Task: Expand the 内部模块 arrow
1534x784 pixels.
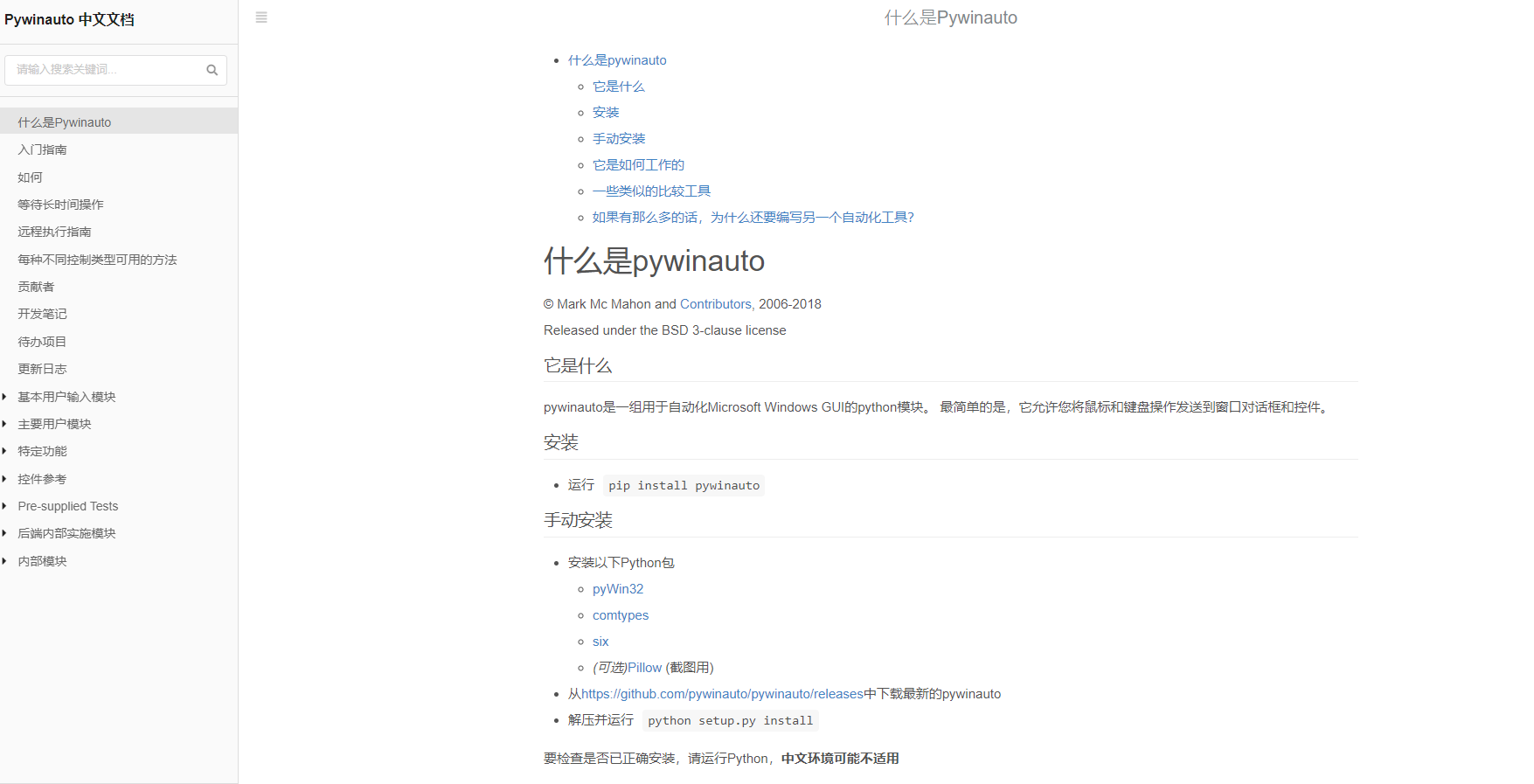Action: [x=4, y=561]
